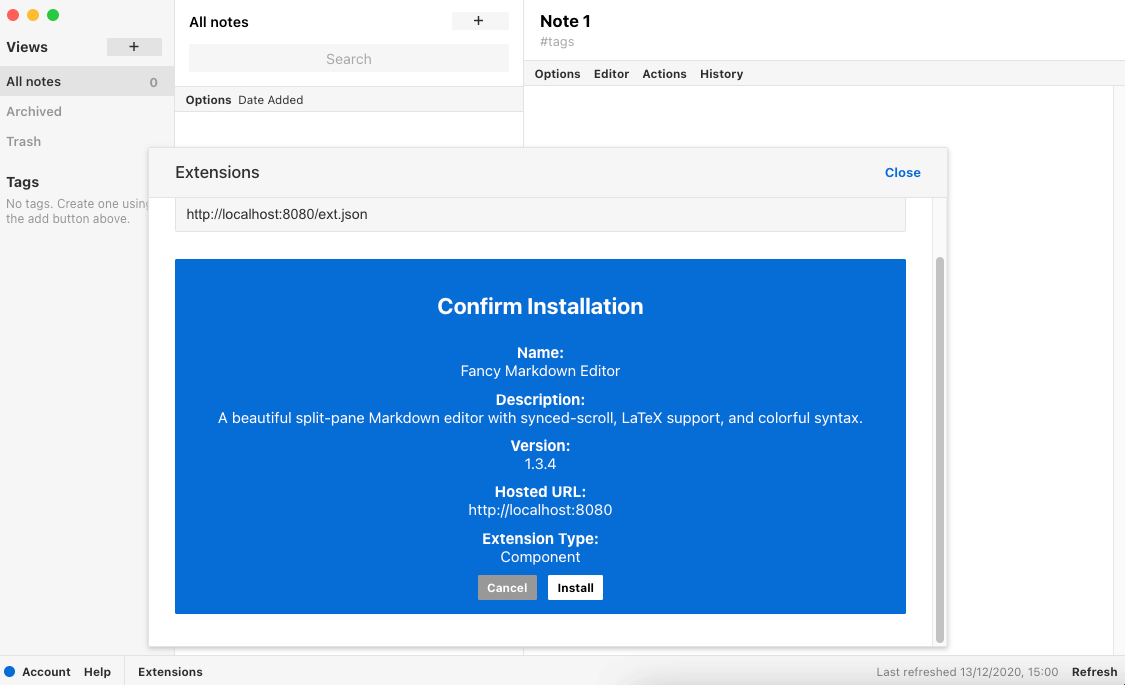Cancel the extension installation
The image size is (1125, 685).
point(507,587)
